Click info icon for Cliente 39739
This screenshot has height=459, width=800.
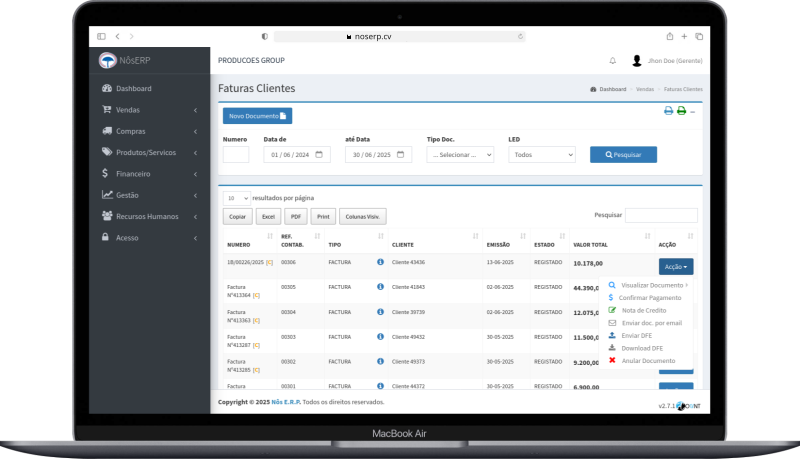click(x=380, y=312)
